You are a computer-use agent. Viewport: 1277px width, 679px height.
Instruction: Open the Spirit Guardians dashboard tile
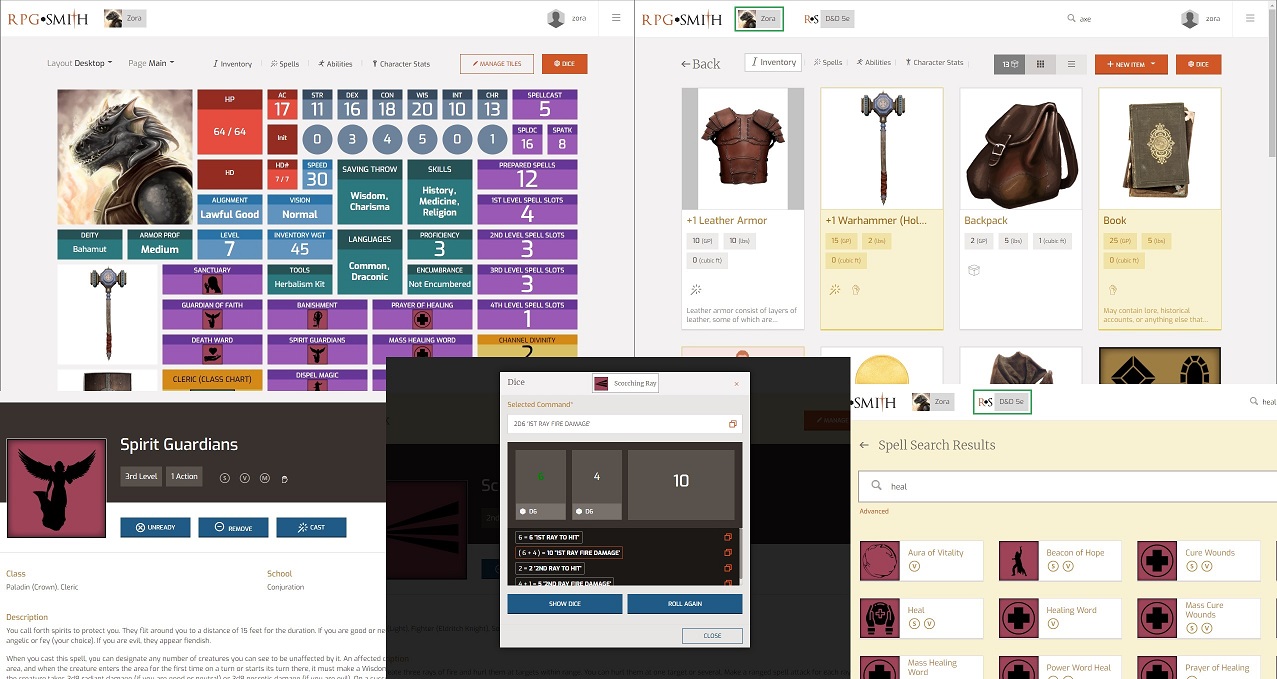click(317, 350)
